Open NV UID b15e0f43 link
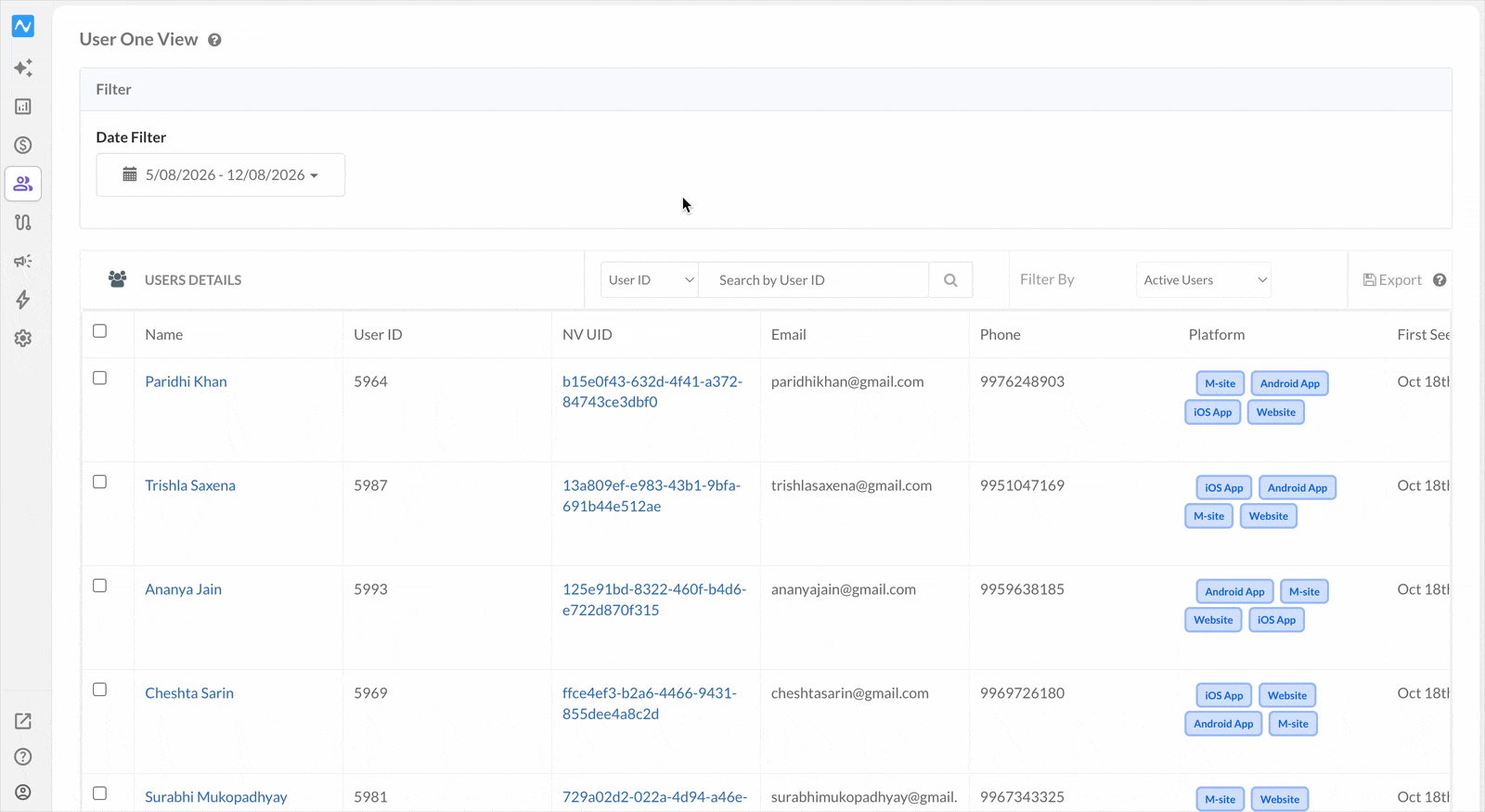 pyautogui.click(x=652, y=392)
